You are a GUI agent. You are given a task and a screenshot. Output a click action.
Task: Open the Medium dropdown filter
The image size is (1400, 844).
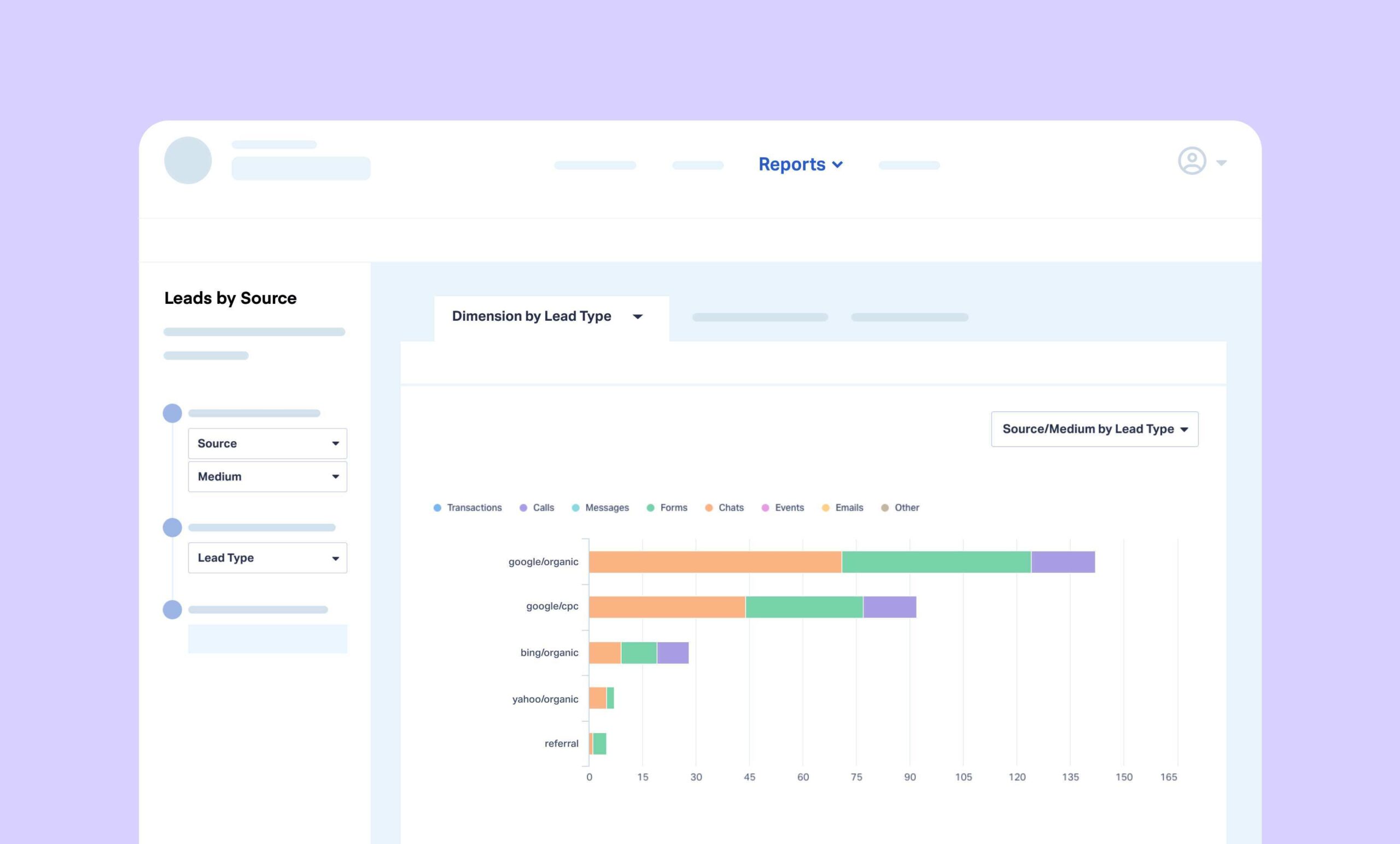tap(267, 476)
